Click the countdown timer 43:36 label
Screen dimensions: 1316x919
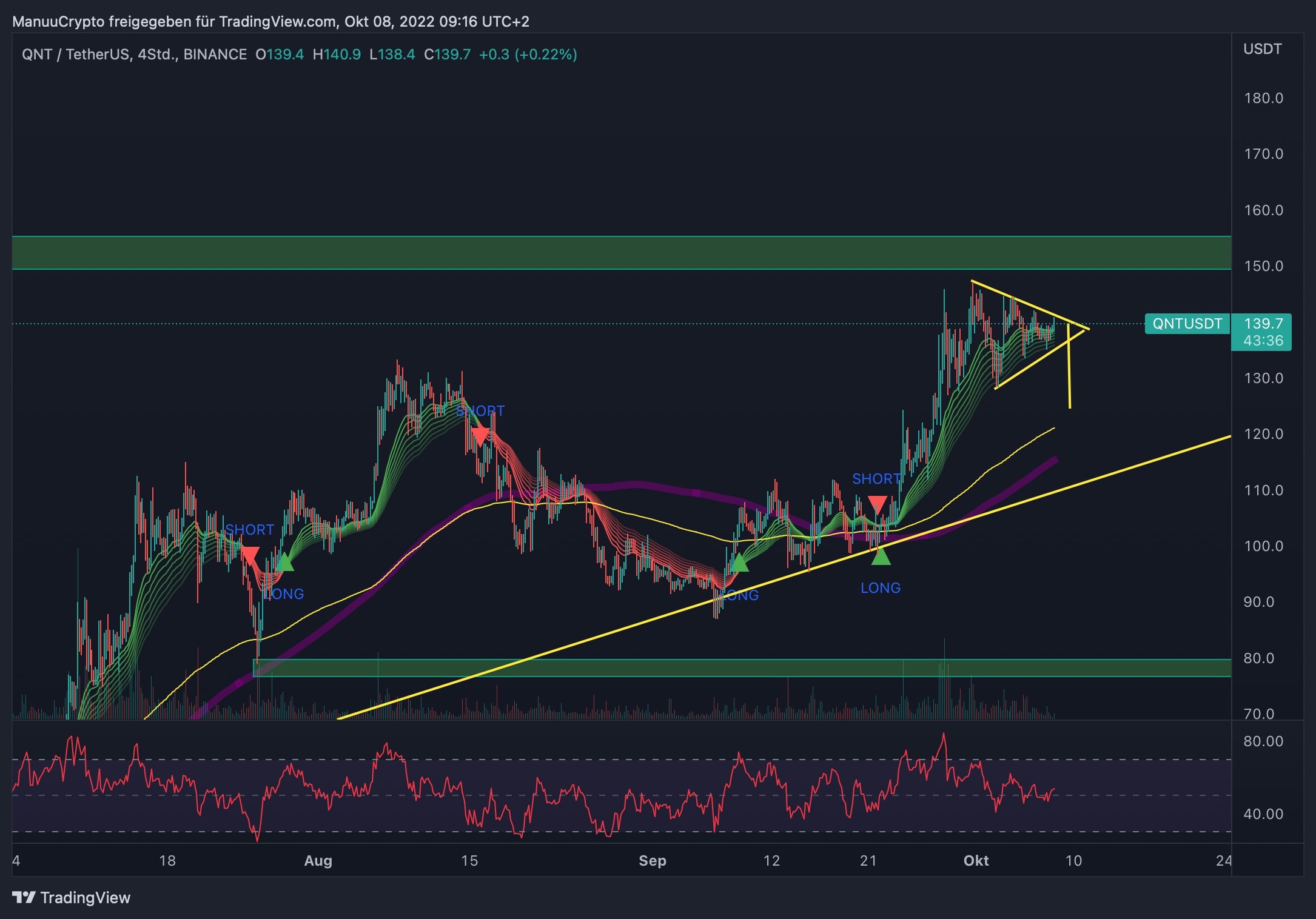pos(1263,341)
